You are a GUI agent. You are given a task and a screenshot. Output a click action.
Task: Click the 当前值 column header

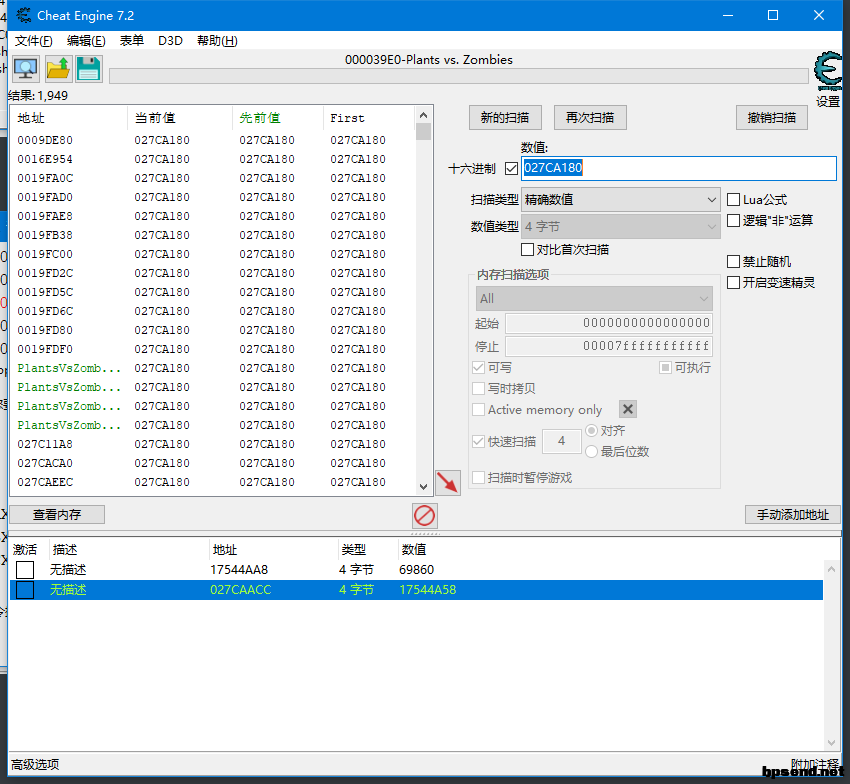coord(181,118)
